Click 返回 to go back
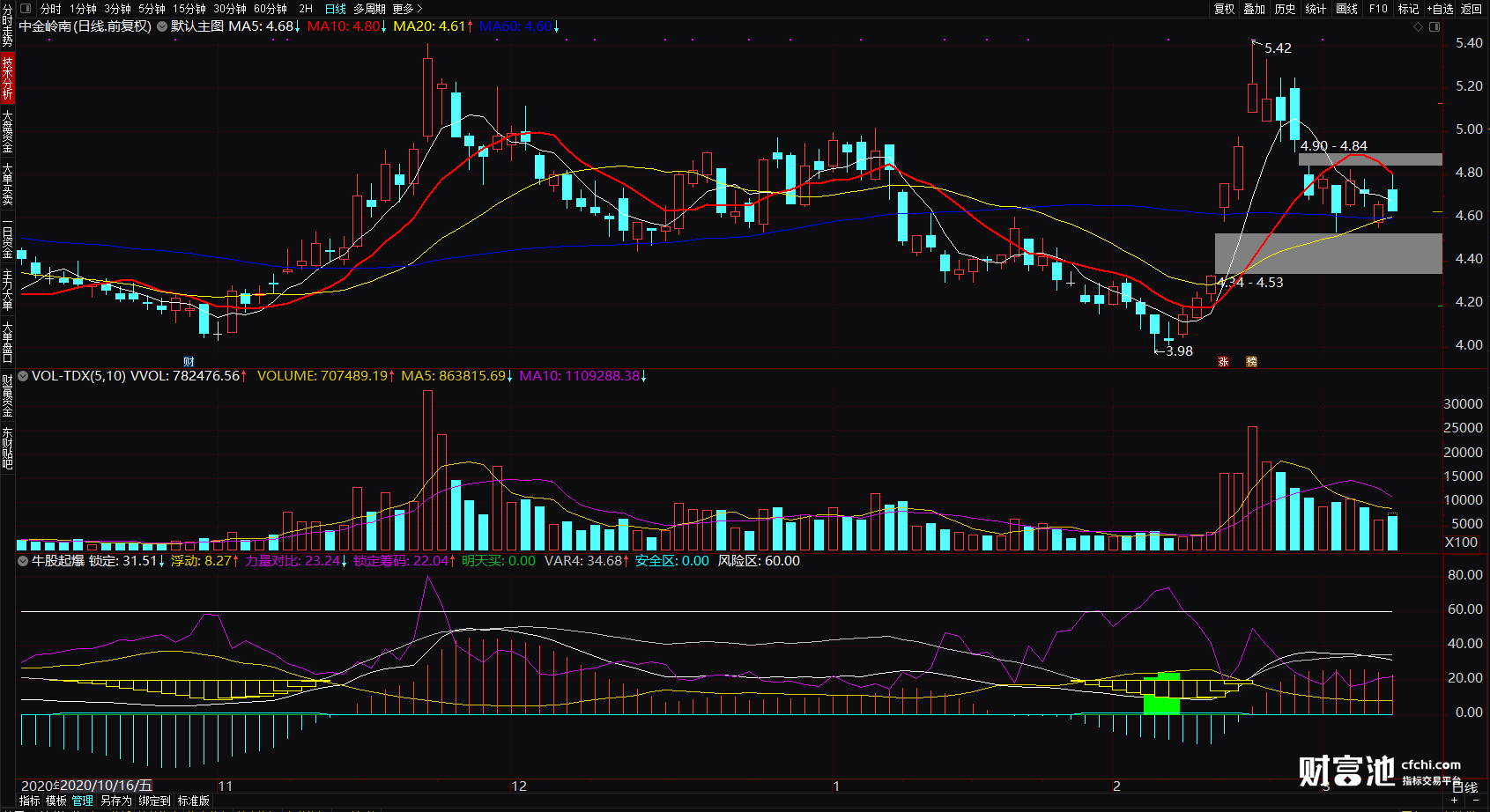The width and height of the screenshot is (1490, 812). click(x=1471, y=9)
